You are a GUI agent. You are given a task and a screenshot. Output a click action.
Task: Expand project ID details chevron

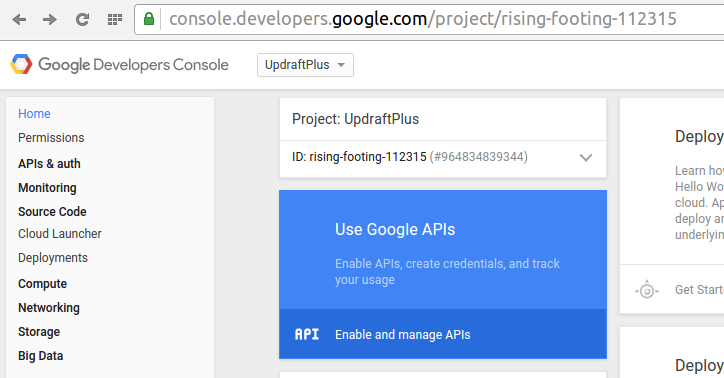click(585, 157)
